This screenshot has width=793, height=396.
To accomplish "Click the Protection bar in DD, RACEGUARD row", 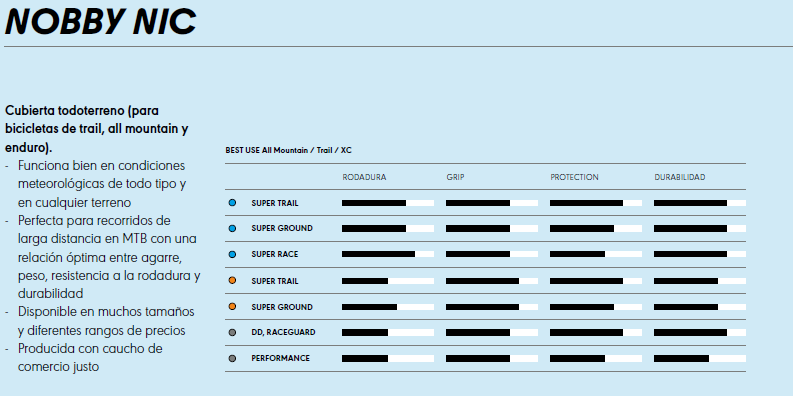I will click(596, 333).
